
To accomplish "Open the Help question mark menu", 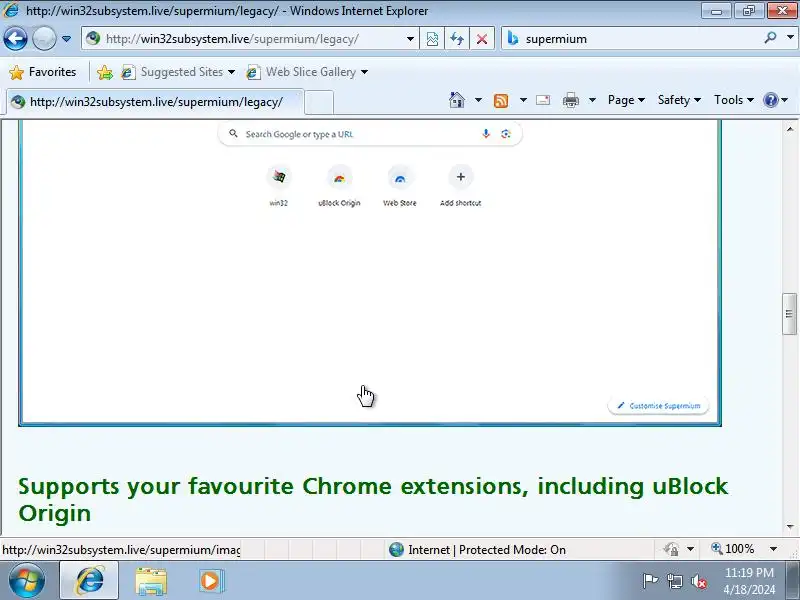I will click(776, 100).
